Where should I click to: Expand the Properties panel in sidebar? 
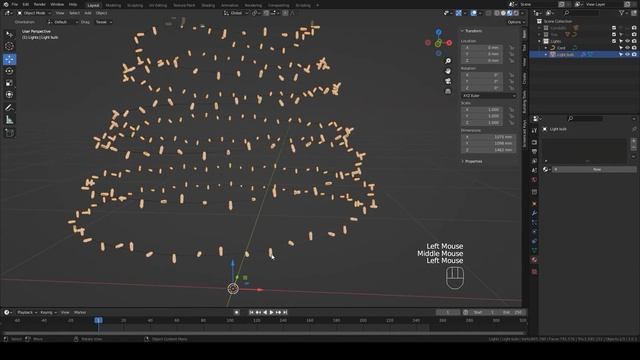[x=472, y=162]
